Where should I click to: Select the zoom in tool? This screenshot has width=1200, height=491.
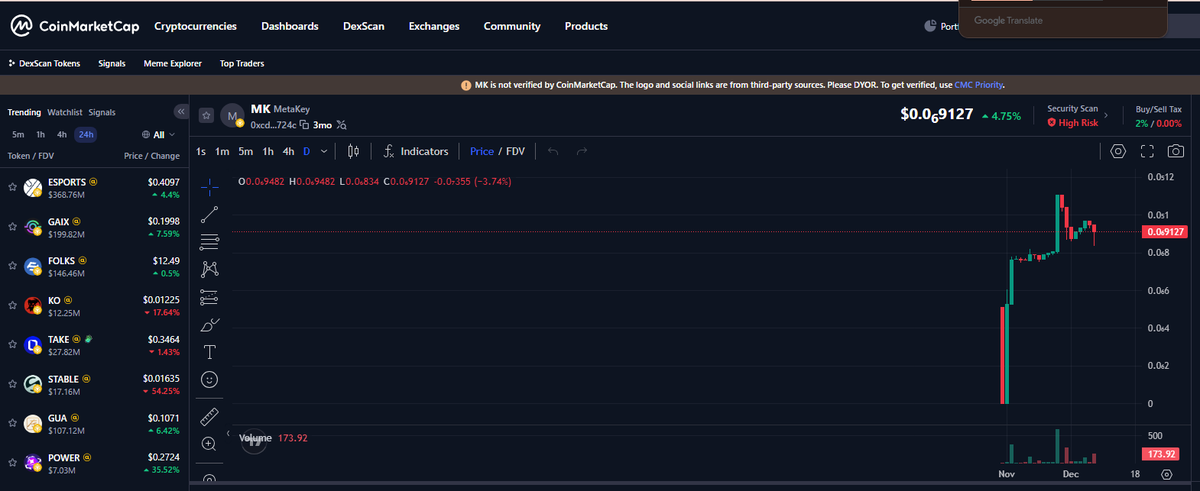[x=210, y=444]
